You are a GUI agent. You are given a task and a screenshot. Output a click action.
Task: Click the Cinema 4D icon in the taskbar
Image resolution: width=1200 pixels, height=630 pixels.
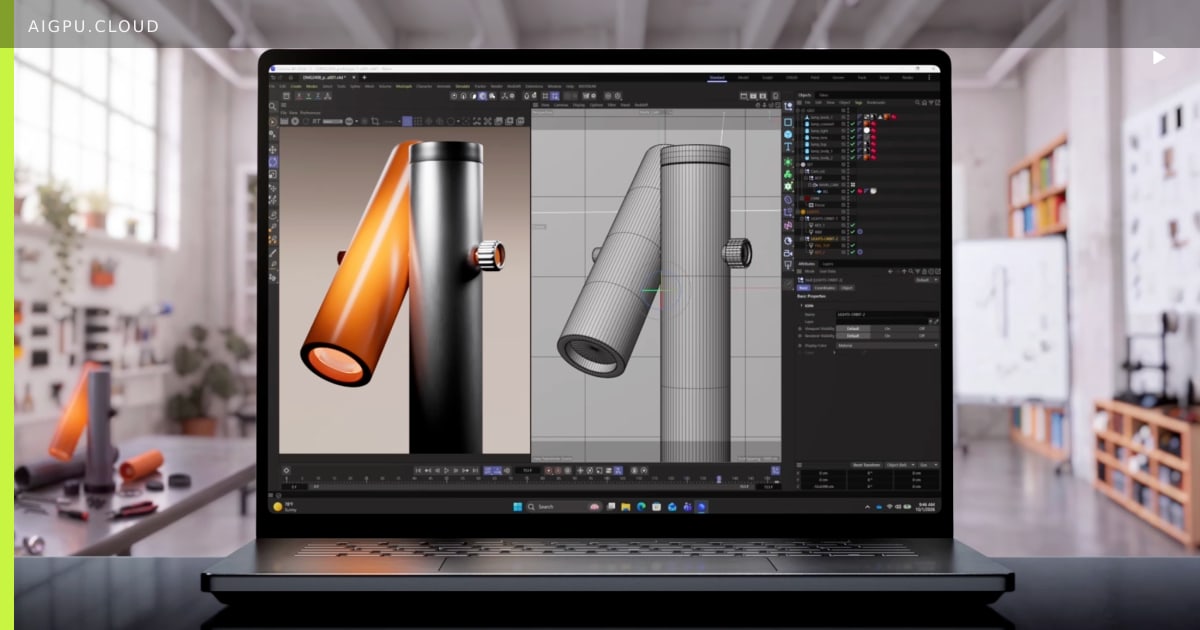(702, 507)
